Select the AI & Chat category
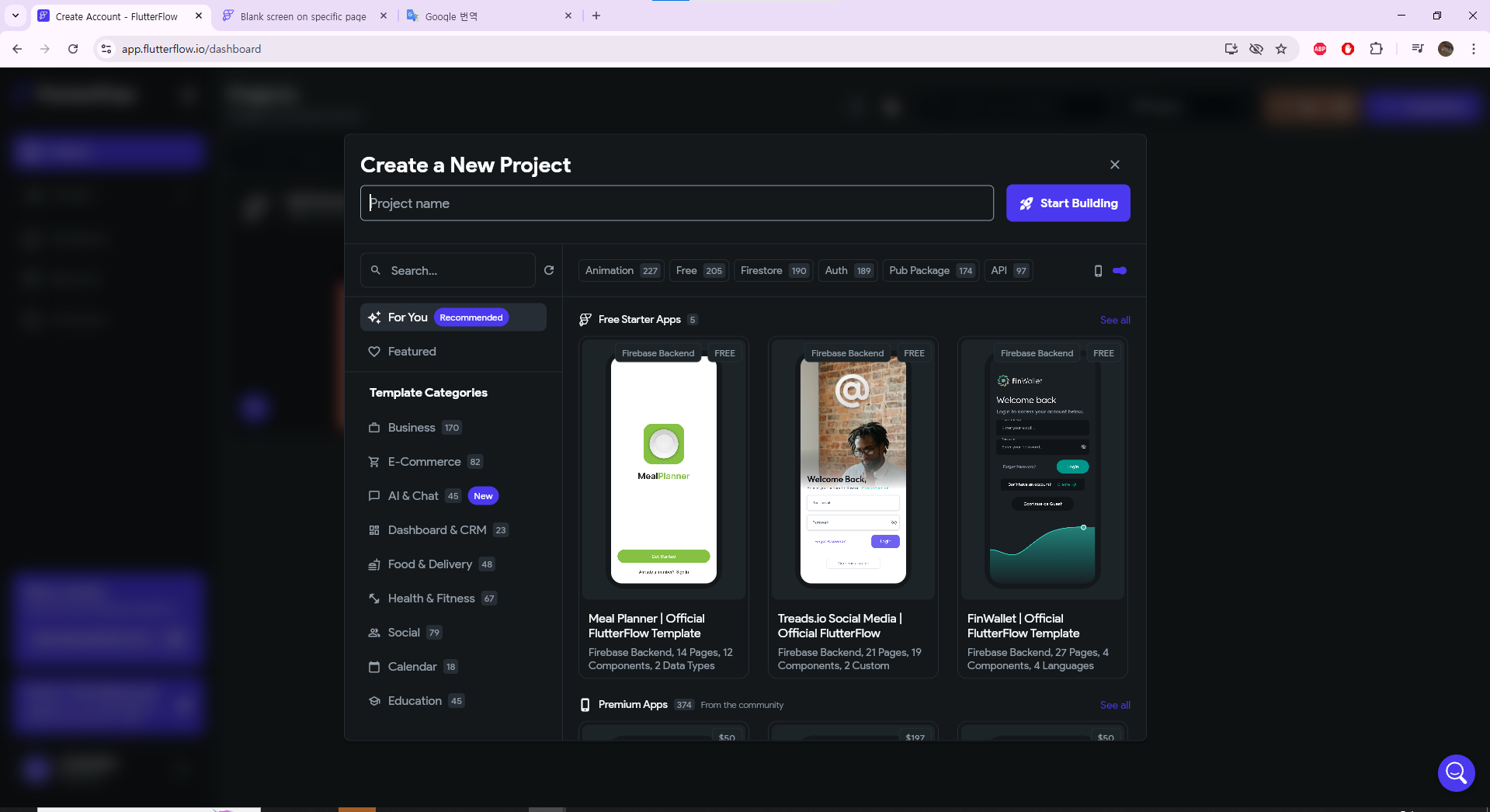 click(453, 496)
